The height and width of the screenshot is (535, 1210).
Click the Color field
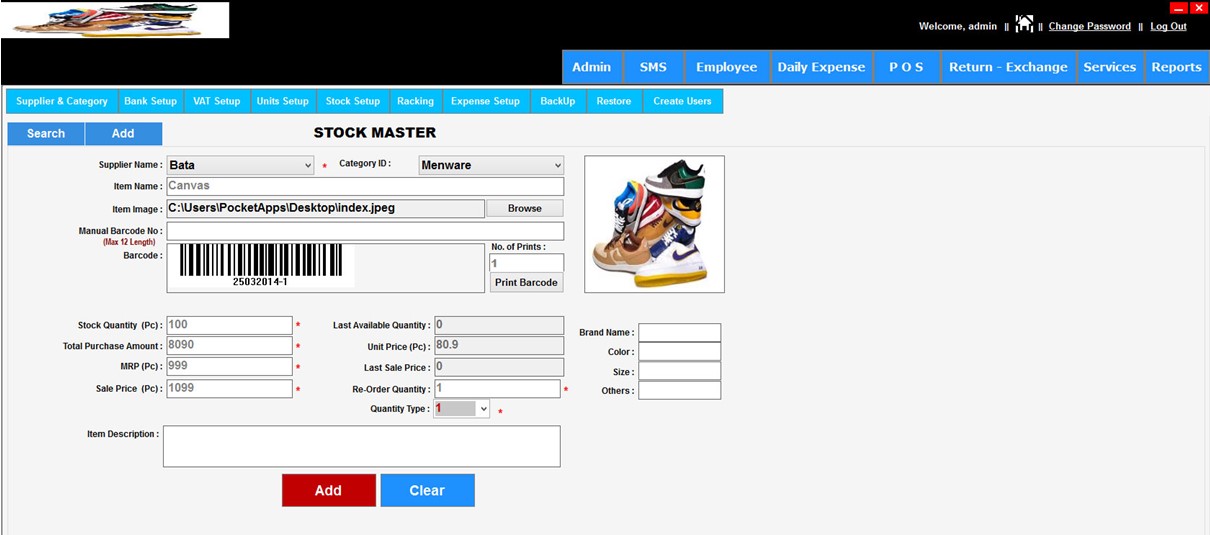click(680, 352)
